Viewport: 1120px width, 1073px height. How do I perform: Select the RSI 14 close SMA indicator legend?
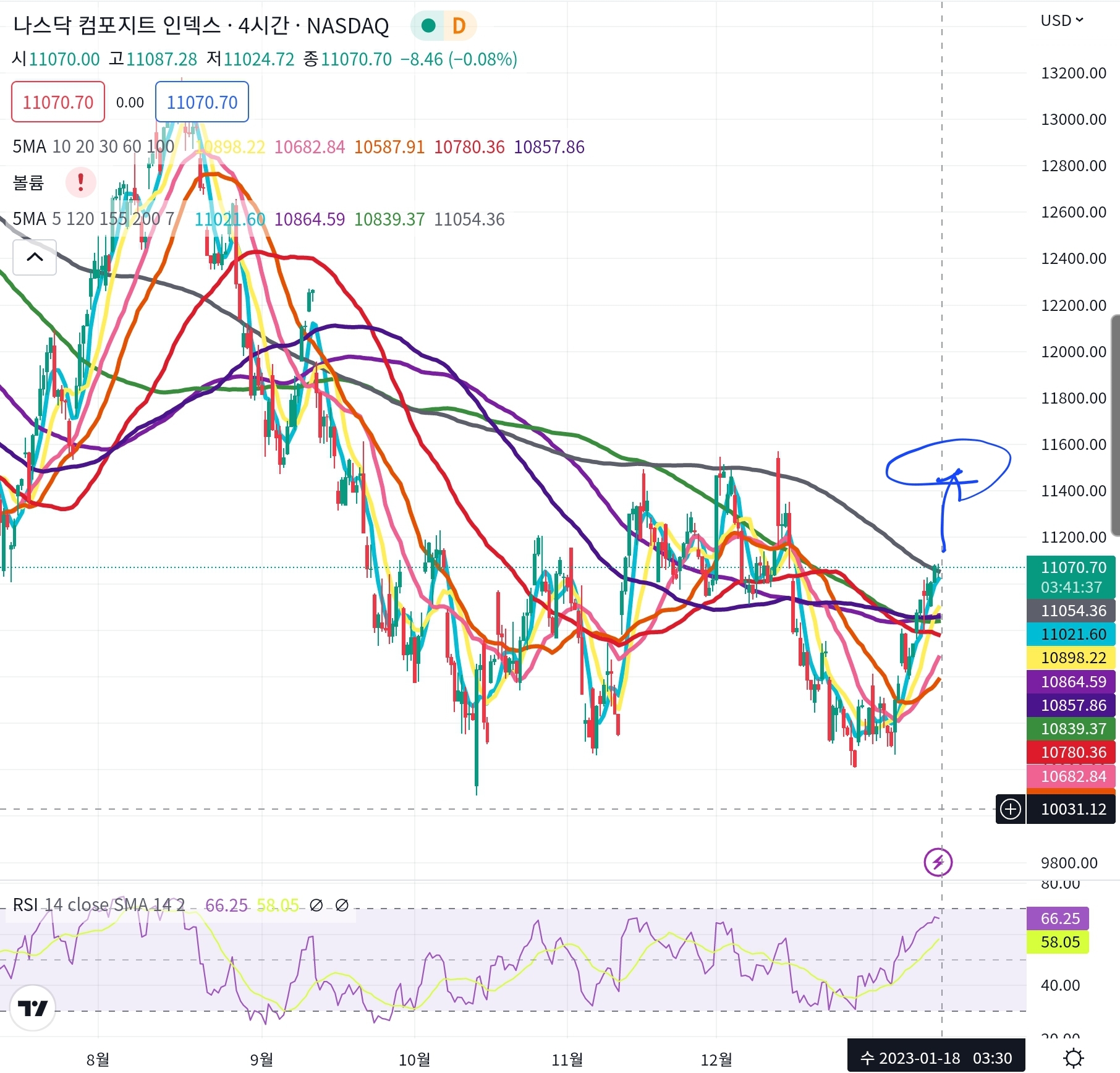tap(99, 905)
